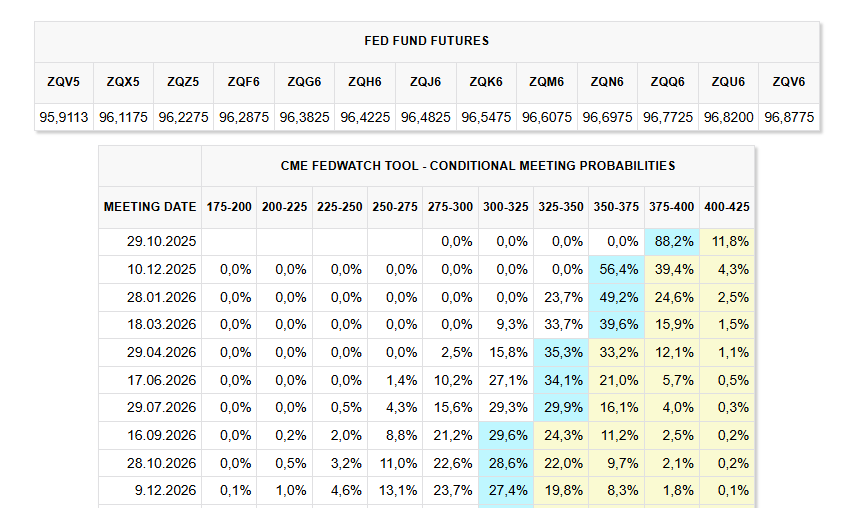Select the highlighted 56,4% probability cell
This screenshot has height=508, width=846.
[x=617, y=269]
